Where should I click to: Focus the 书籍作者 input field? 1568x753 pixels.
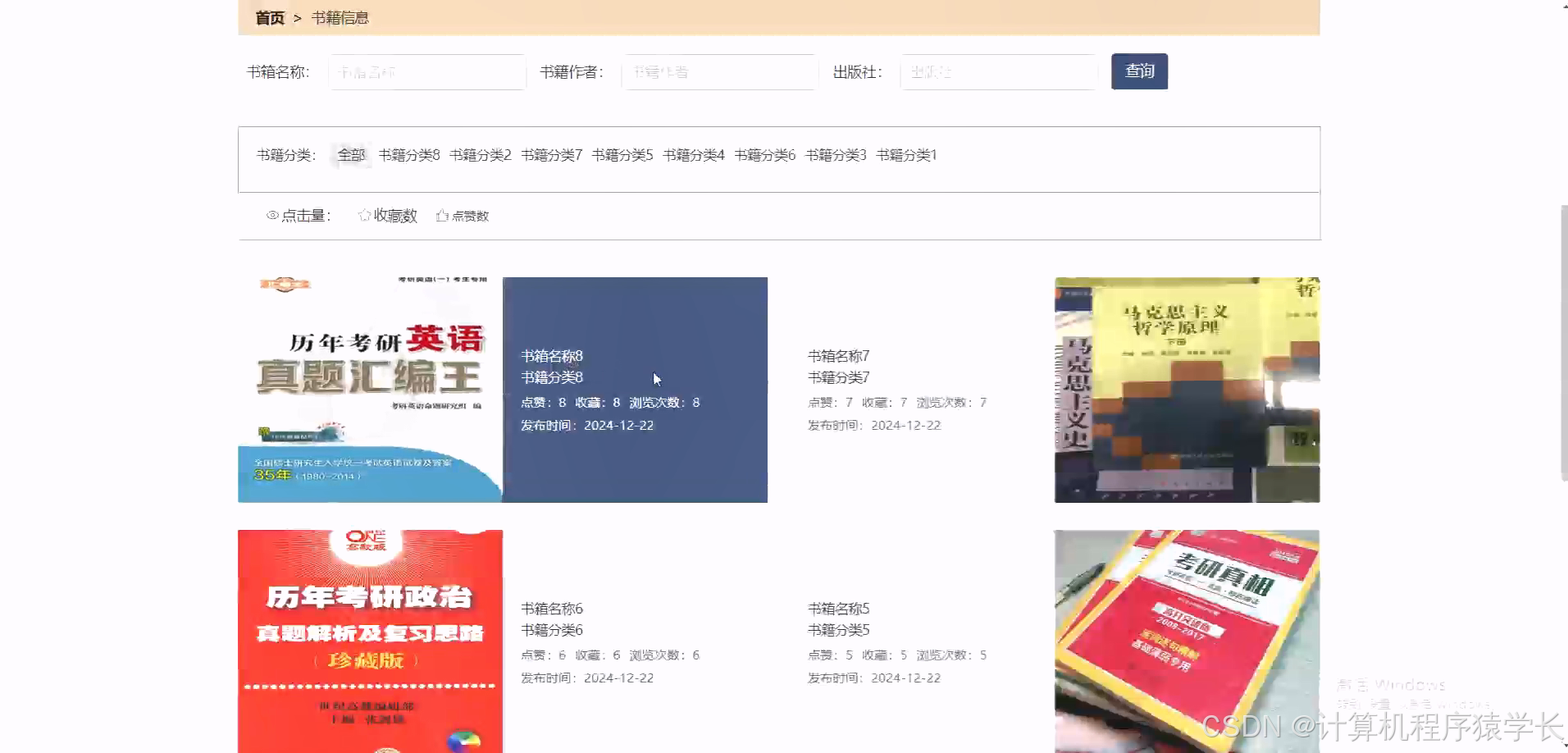point(720,72)
